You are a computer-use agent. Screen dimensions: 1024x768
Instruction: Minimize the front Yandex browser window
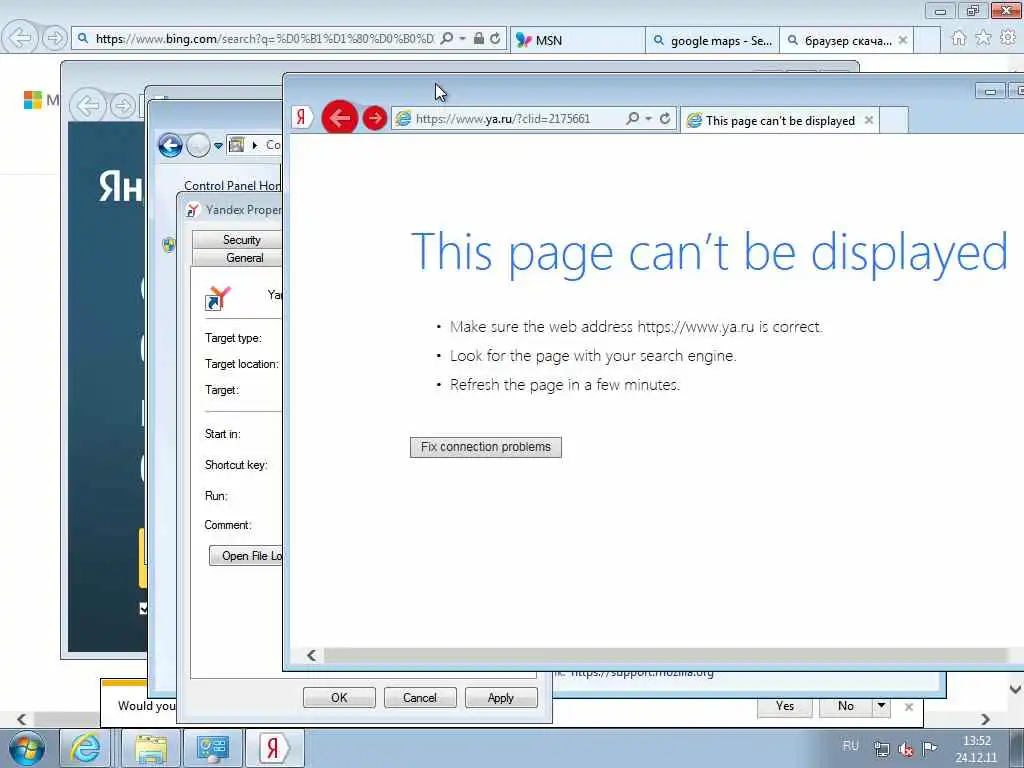tap(990, 91)
